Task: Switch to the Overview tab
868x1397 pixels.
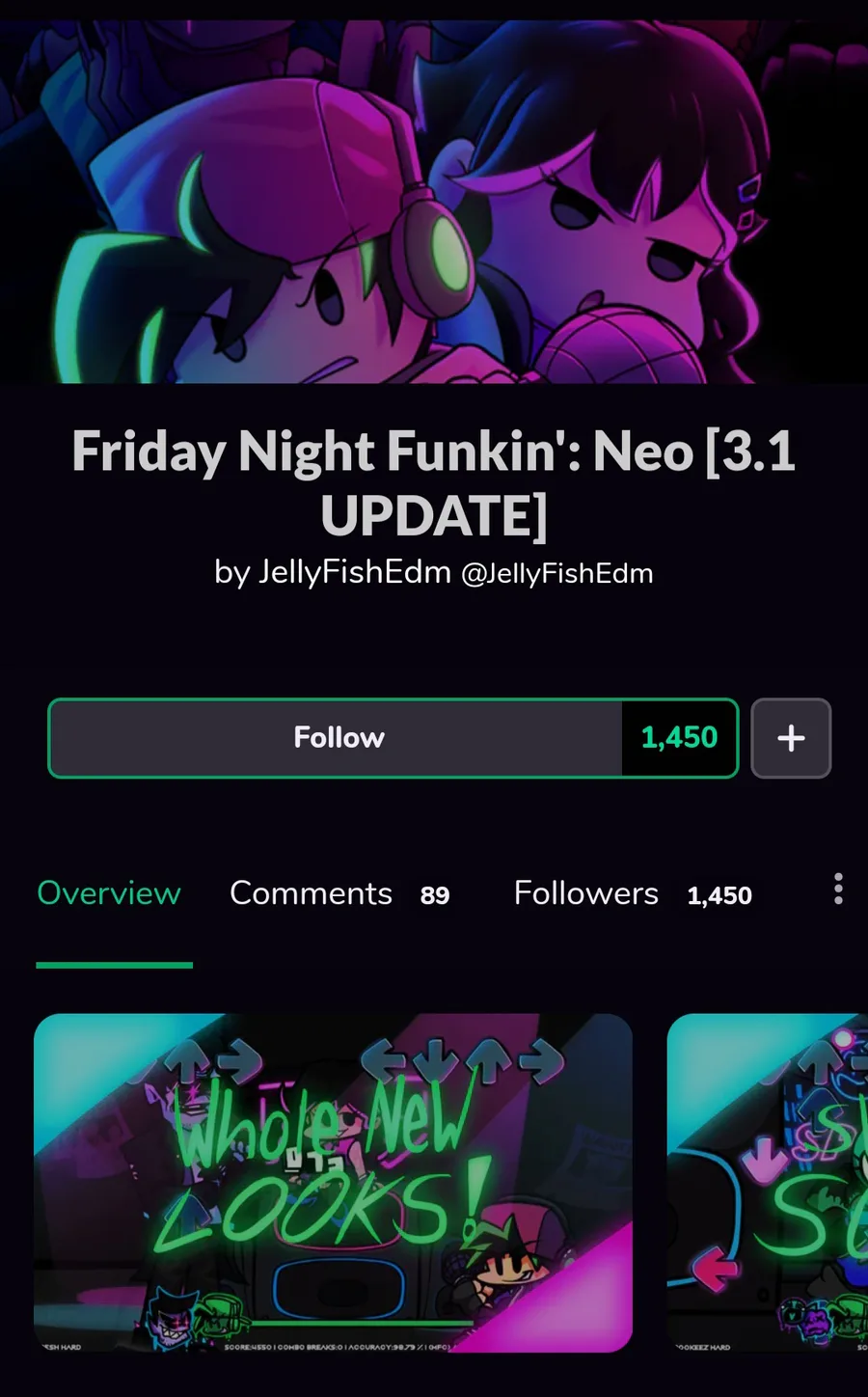Action: click(109, 893)
